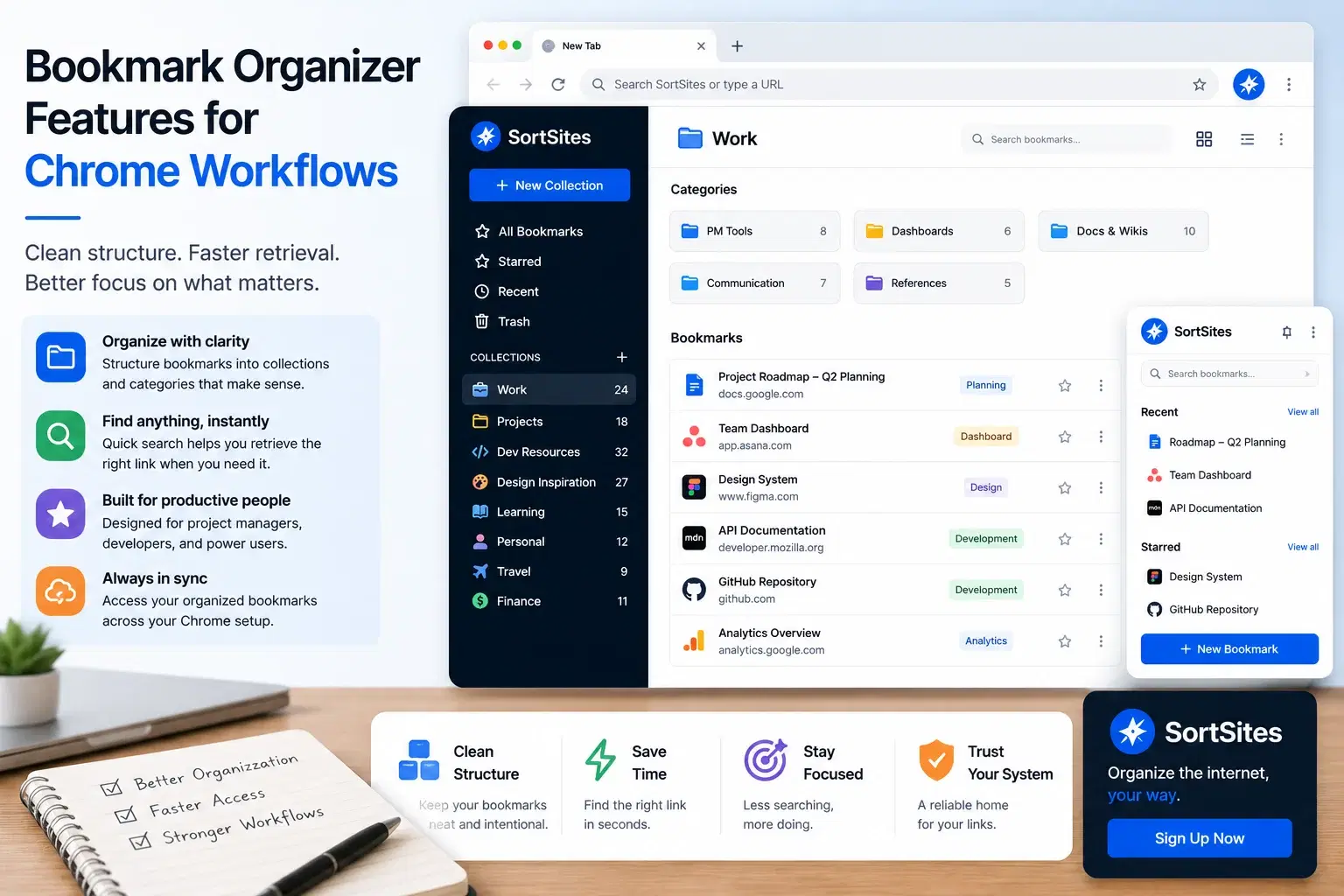Image resolution: width=1344 pixels, height=896 pixels.
Task: Click the Search SortSites or type a URL bar
Action: point(900,84)
